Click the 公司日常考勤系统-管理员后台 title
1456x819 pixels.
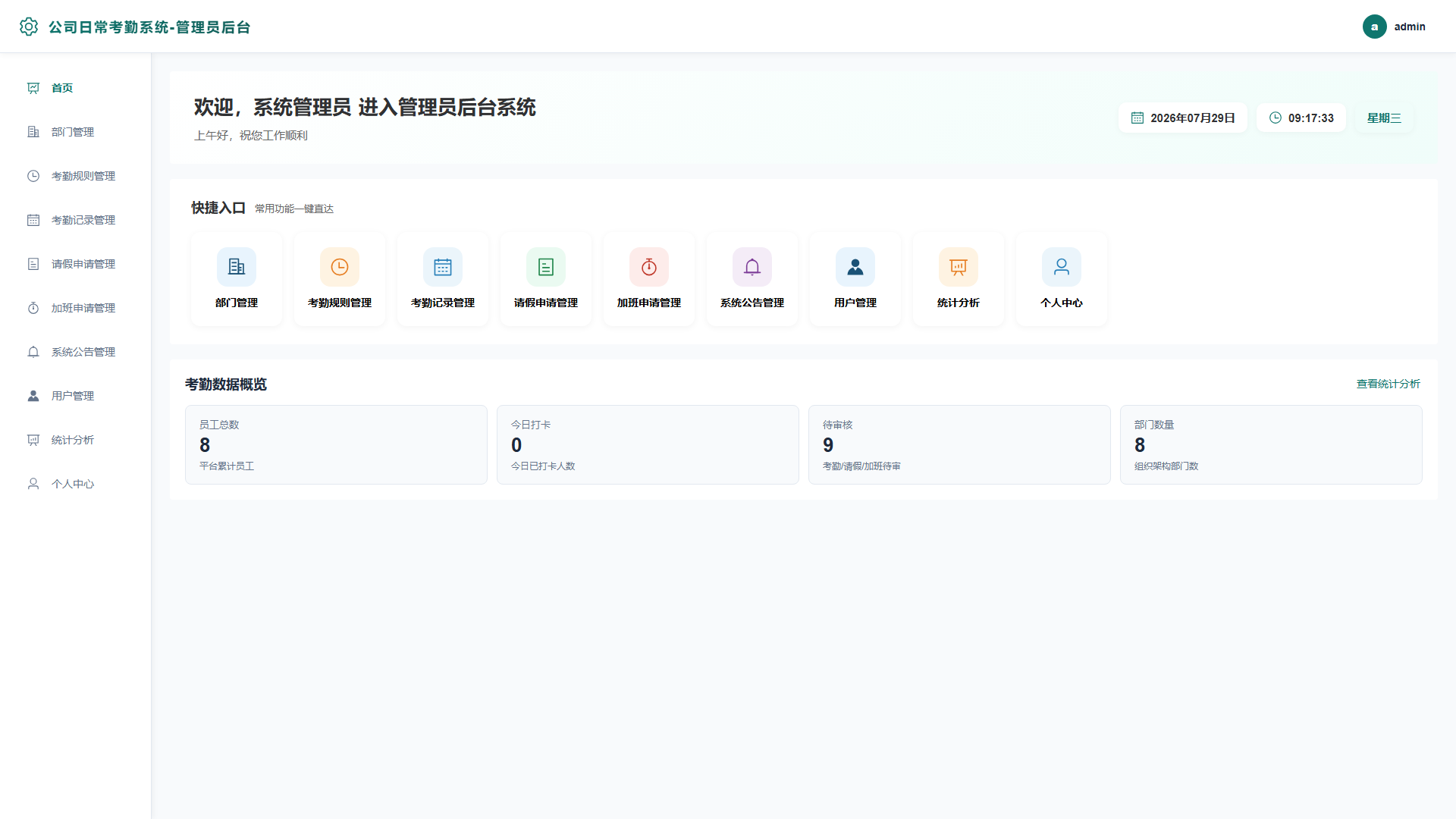click(149, 27)
